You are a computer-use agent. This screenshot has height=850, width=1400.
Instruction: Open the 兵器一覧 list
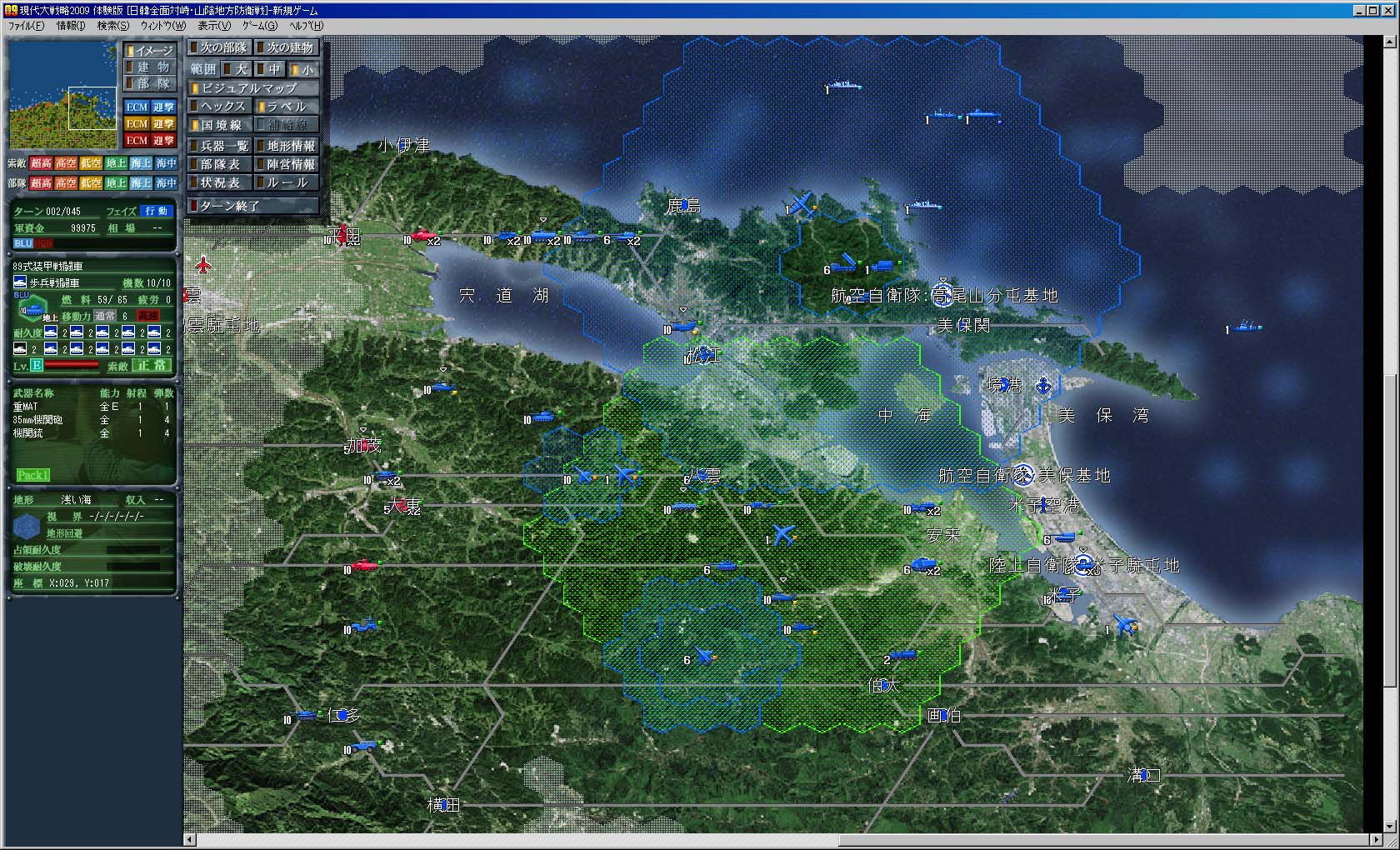point(219,146)
